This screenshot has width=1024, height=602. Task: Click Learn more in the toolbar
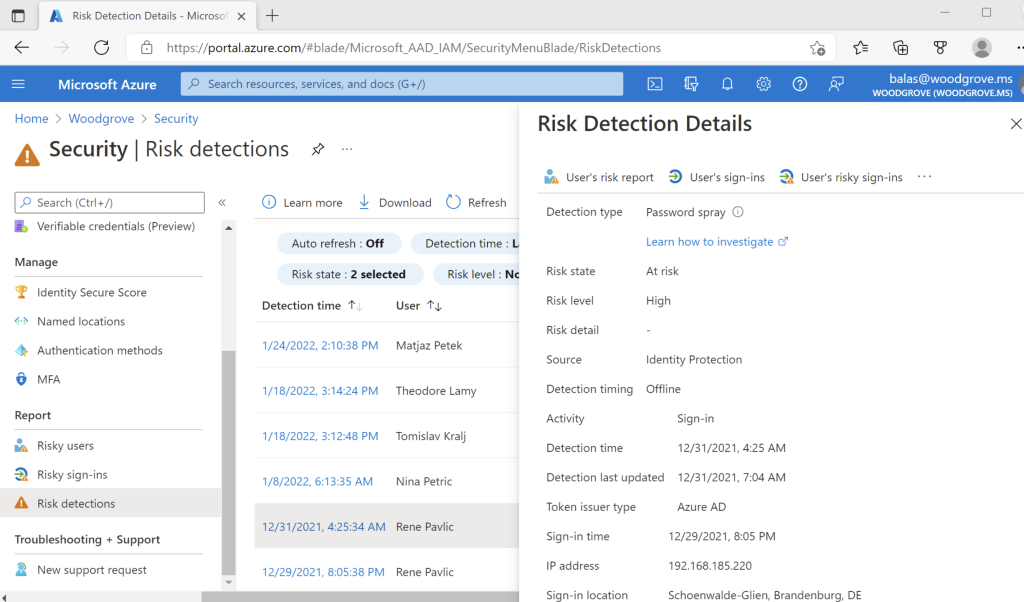click(x=302, y=202)
